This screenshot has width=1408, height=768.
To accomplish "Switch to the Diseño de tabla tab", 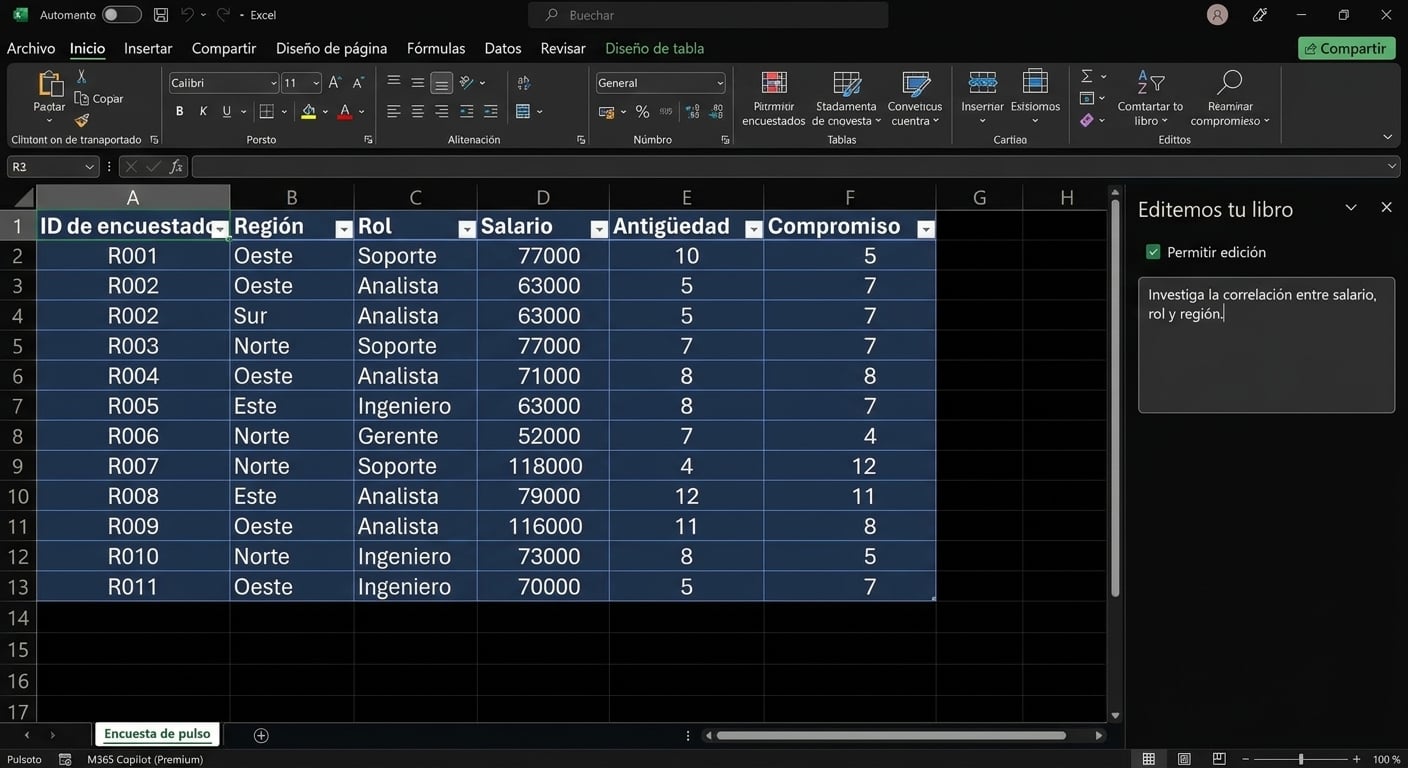I will (655, 48).
